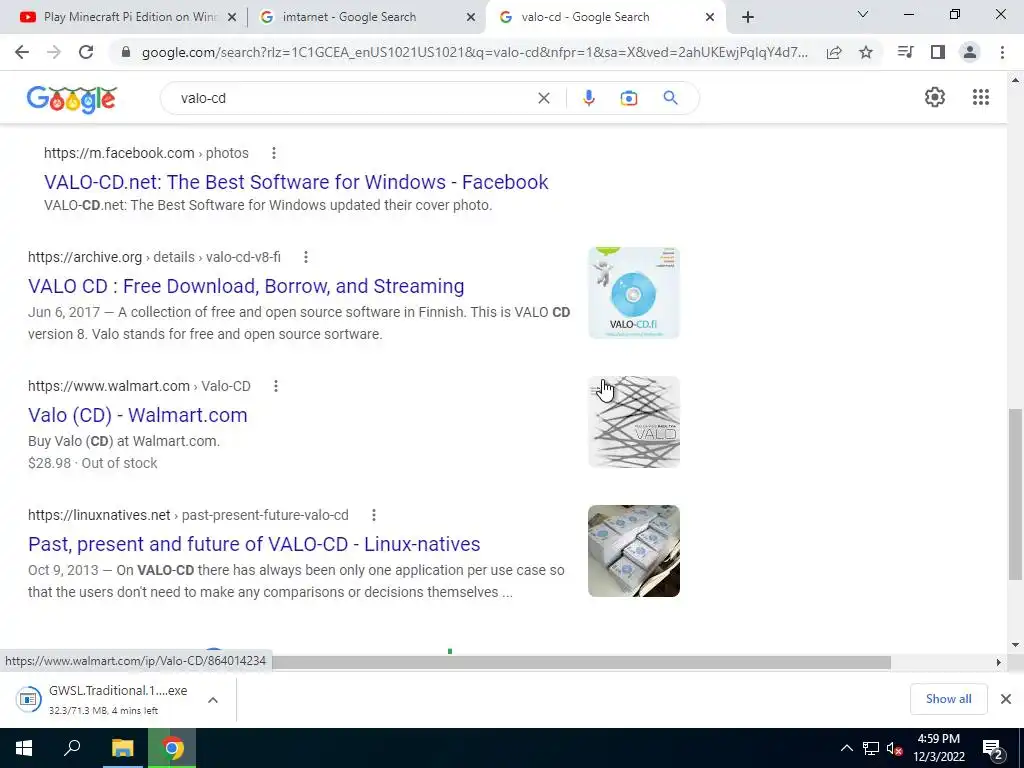
Task: Click the Google holiday logo
Action: click(72, 99)
